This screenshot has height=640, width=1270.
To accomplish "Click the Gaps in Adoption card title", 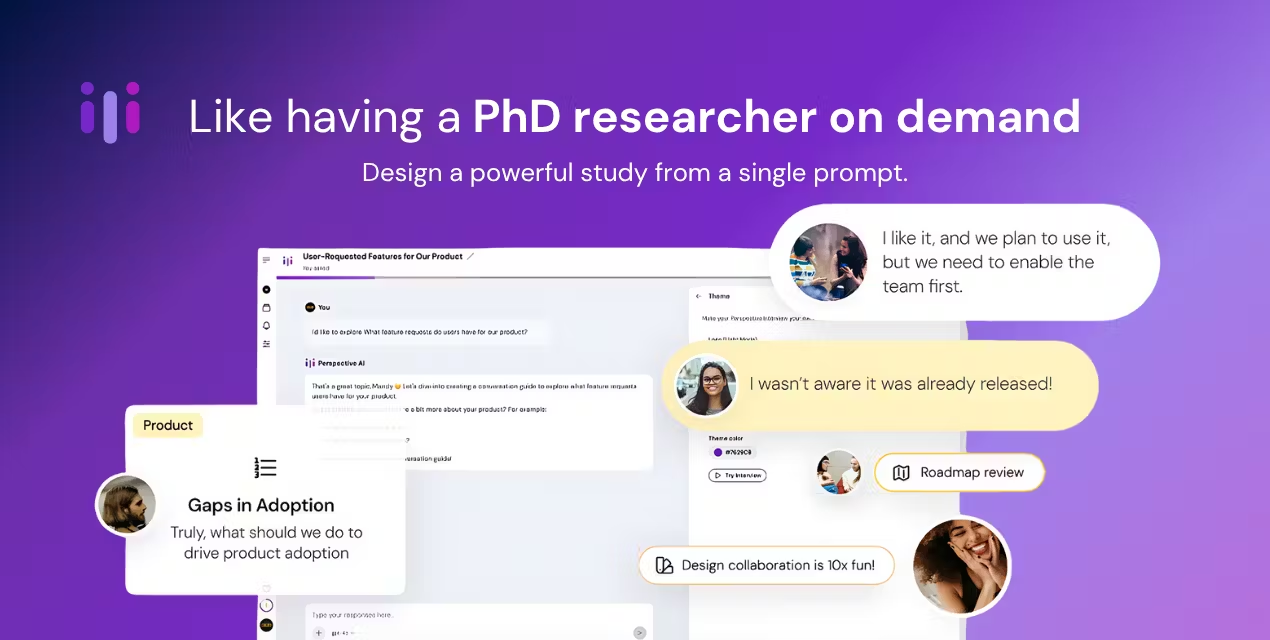I will point(261,505).
